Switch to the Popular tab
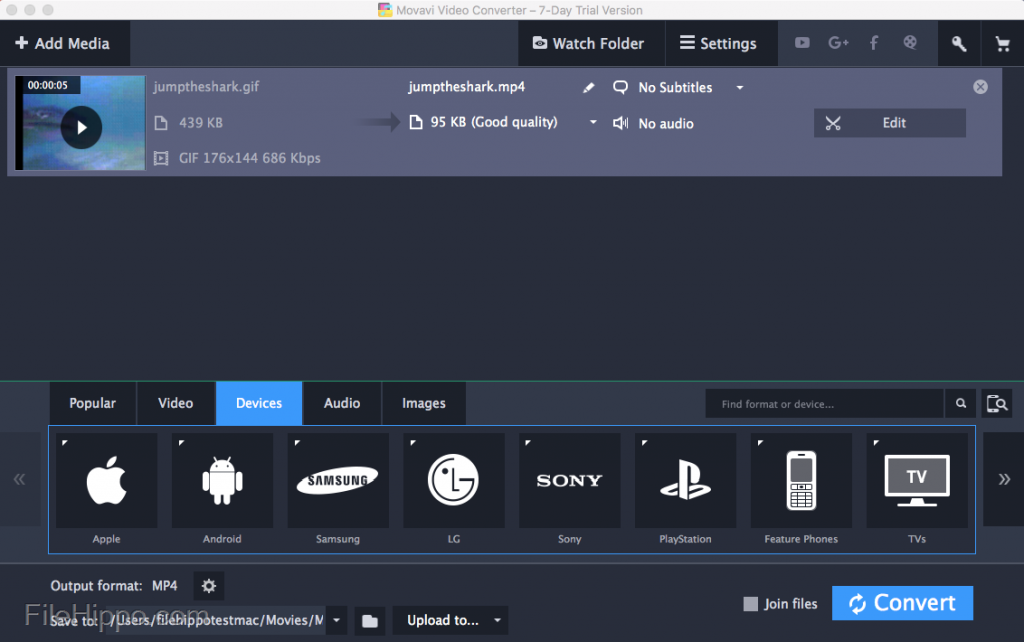Screen dimensions: 1024x642 click(93, 404)
